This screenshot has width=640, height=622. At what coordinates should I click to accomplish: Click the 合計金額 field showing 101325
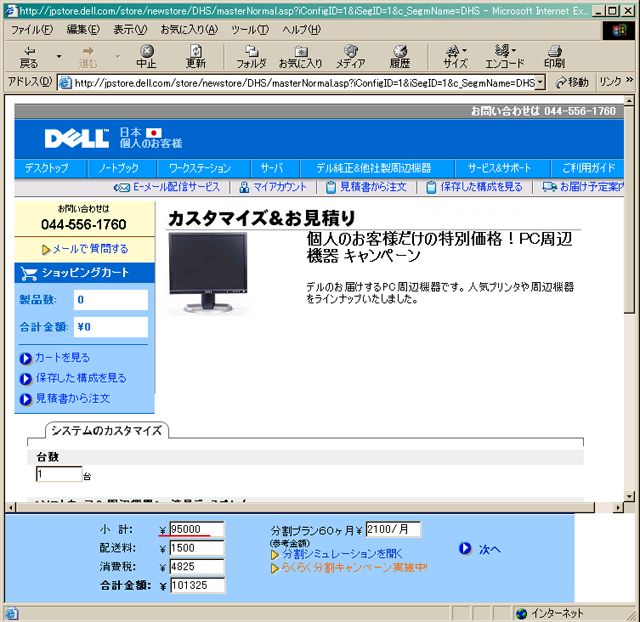(x=198, y=585)
